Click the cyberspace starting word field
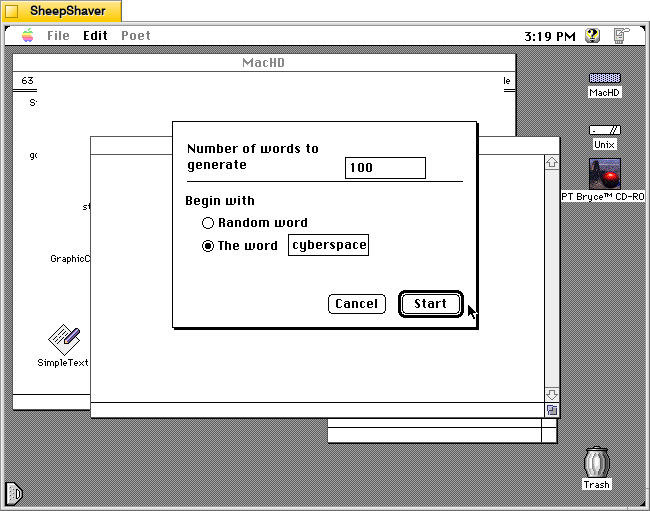This screenshot has height=511, width=650. 328,245
